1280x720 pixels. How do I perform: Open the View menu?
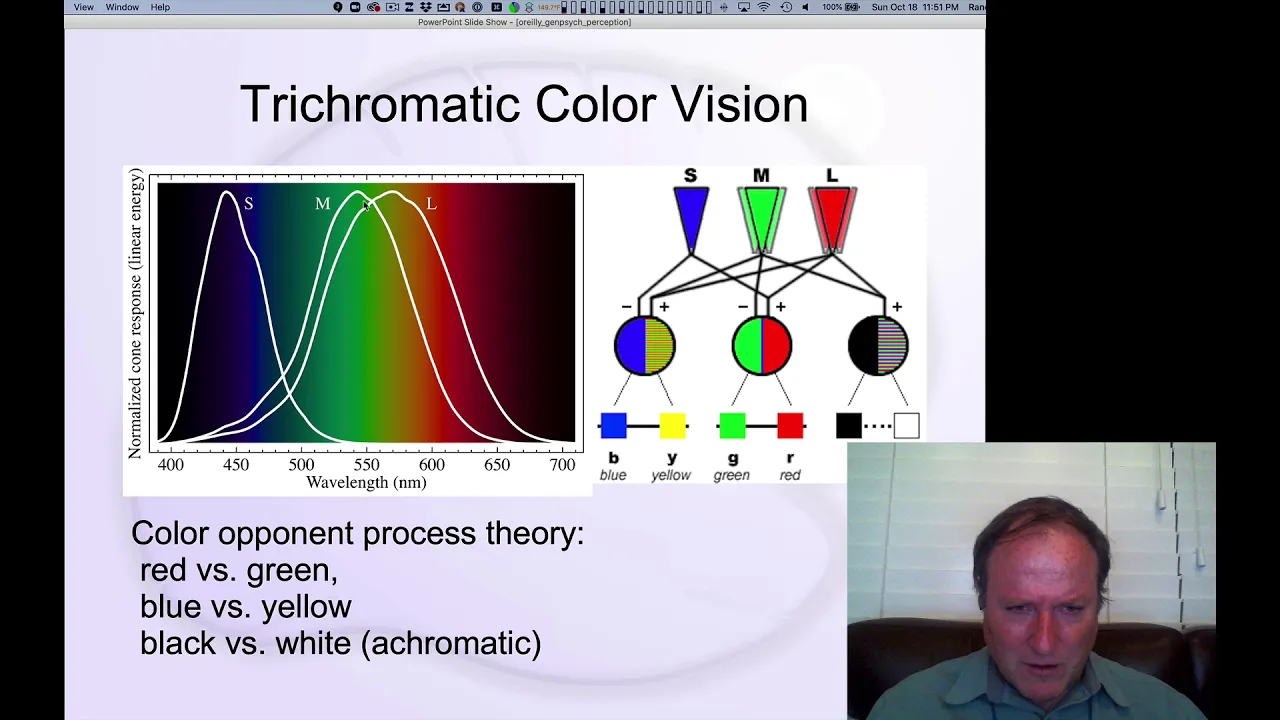pos(83,7)
